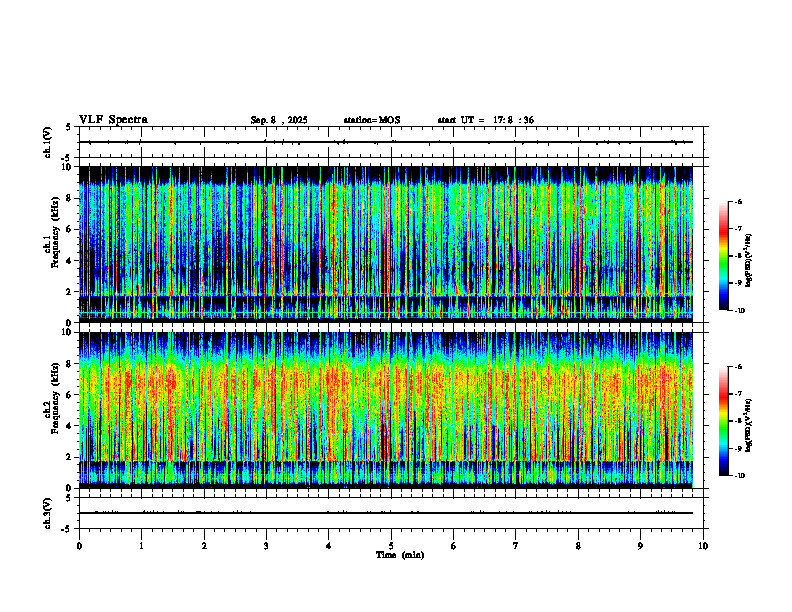792x612 pixels.
Task: Click time axis tick label "5"
Action: [391, 546]
